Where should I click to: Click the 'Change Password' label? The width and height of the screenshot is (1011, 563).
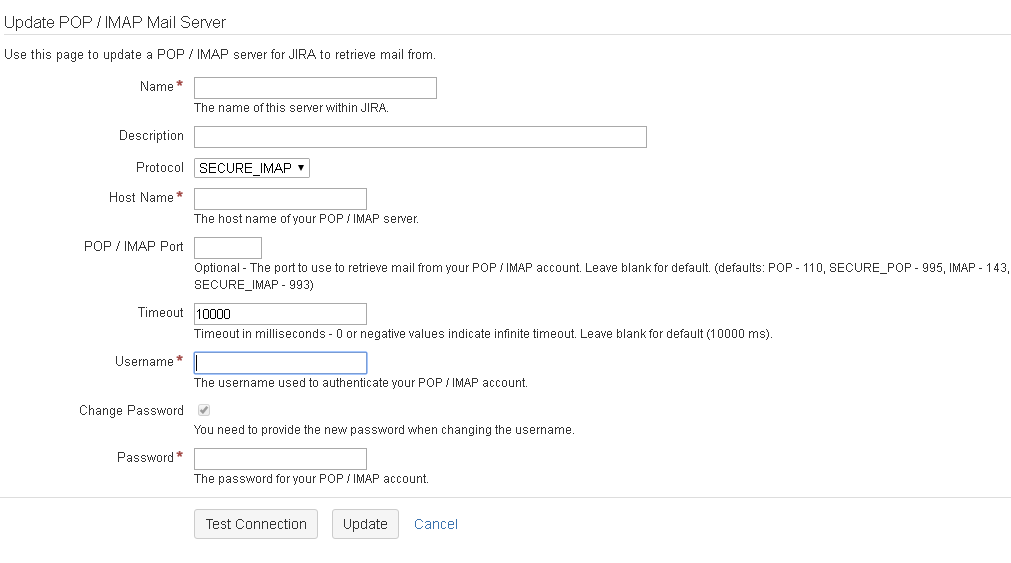click(132, 411)
